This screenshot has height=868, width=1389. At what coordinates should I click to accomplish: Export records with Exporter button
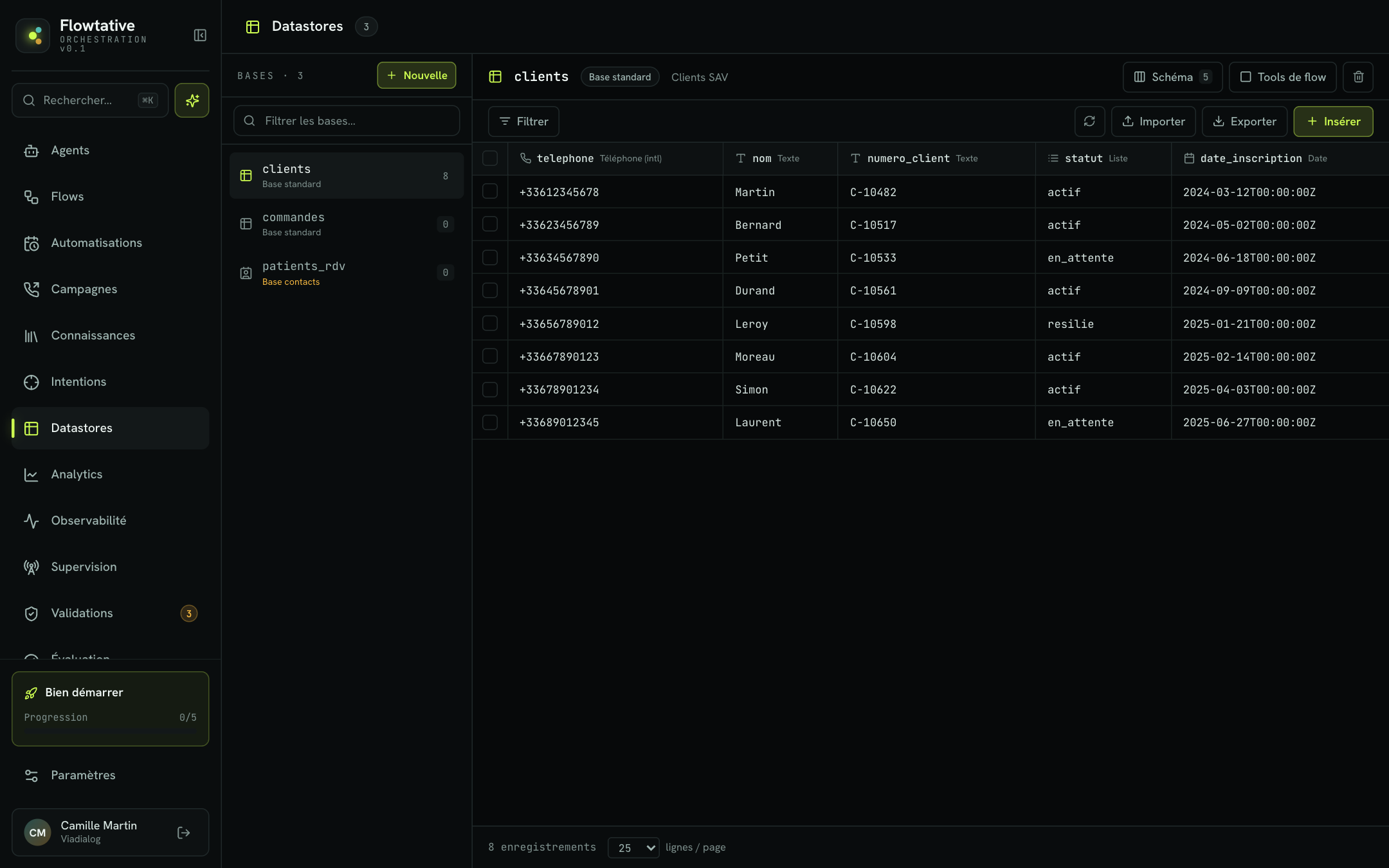1244,122
